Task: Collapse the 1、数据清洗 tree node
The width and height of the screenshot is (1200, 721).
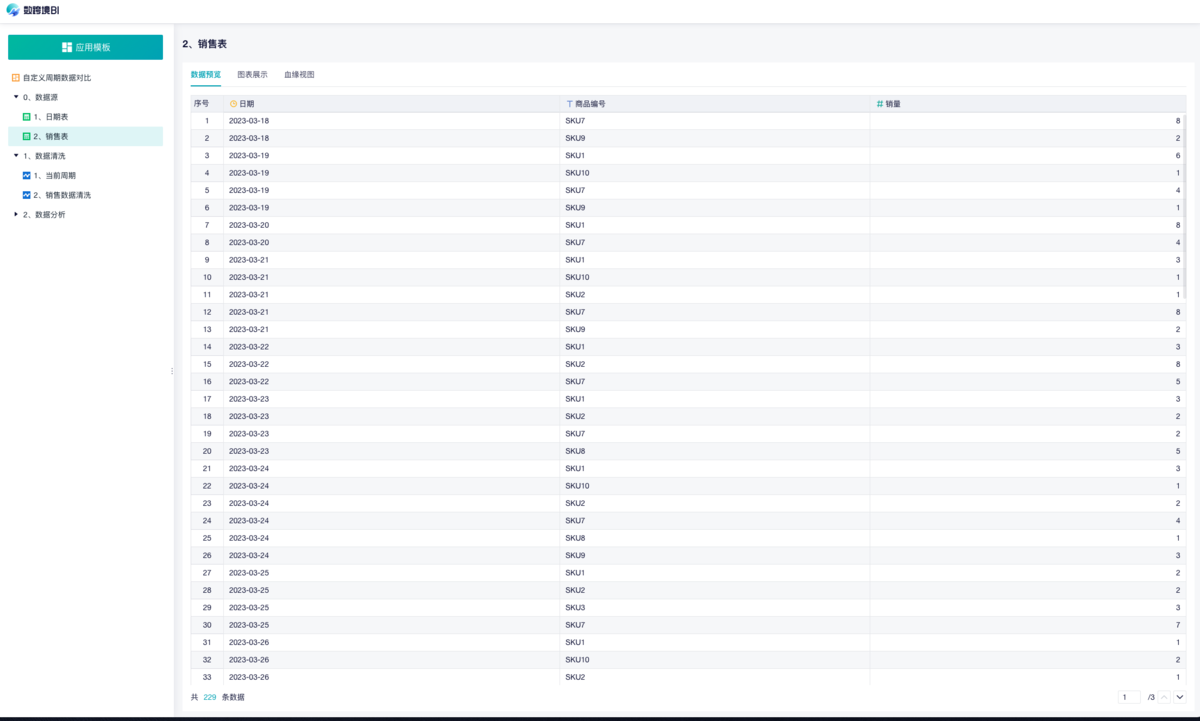Action: point(16,156)
